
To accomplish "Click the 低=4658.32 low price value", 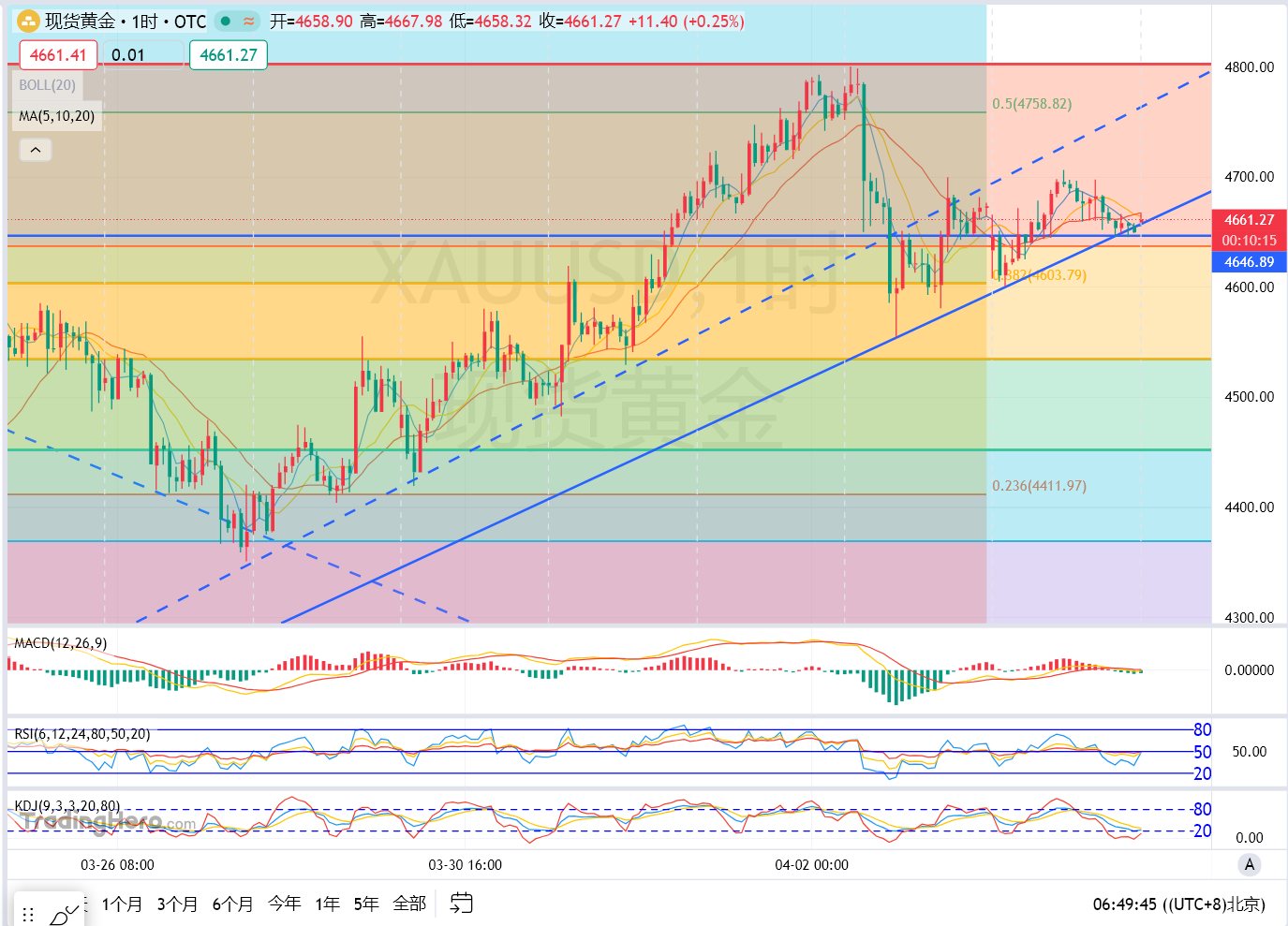I will coord(490,21).
